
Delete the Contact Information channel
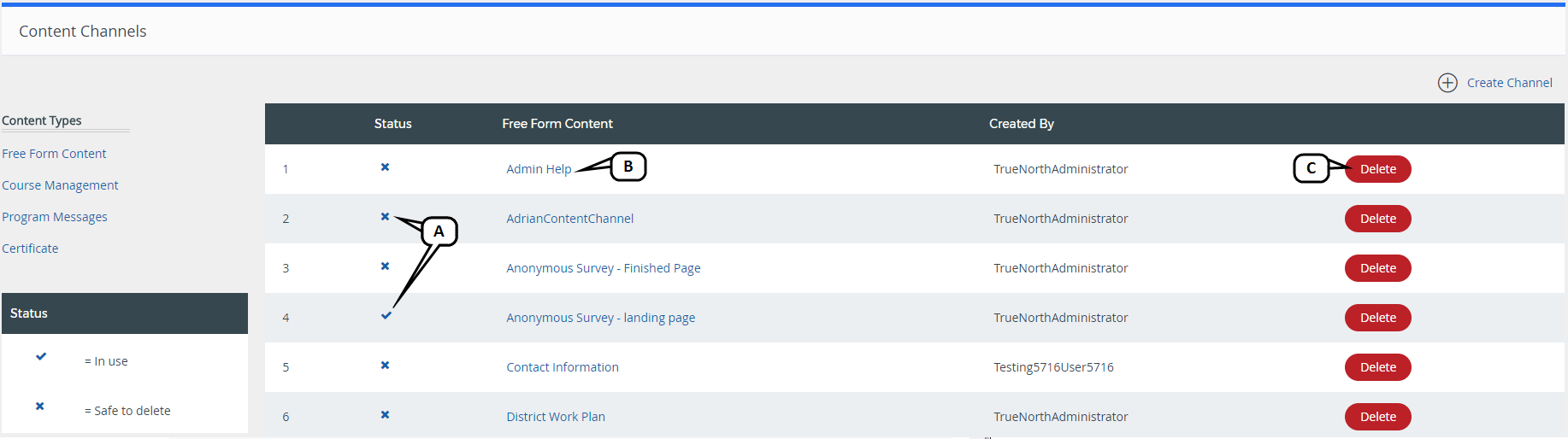1377,367
